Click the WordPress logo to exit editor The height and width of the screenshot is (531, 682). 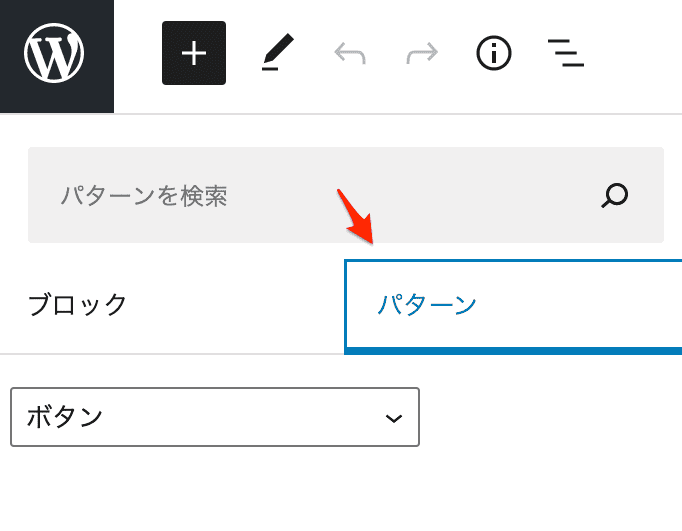(x=54, y=54)
